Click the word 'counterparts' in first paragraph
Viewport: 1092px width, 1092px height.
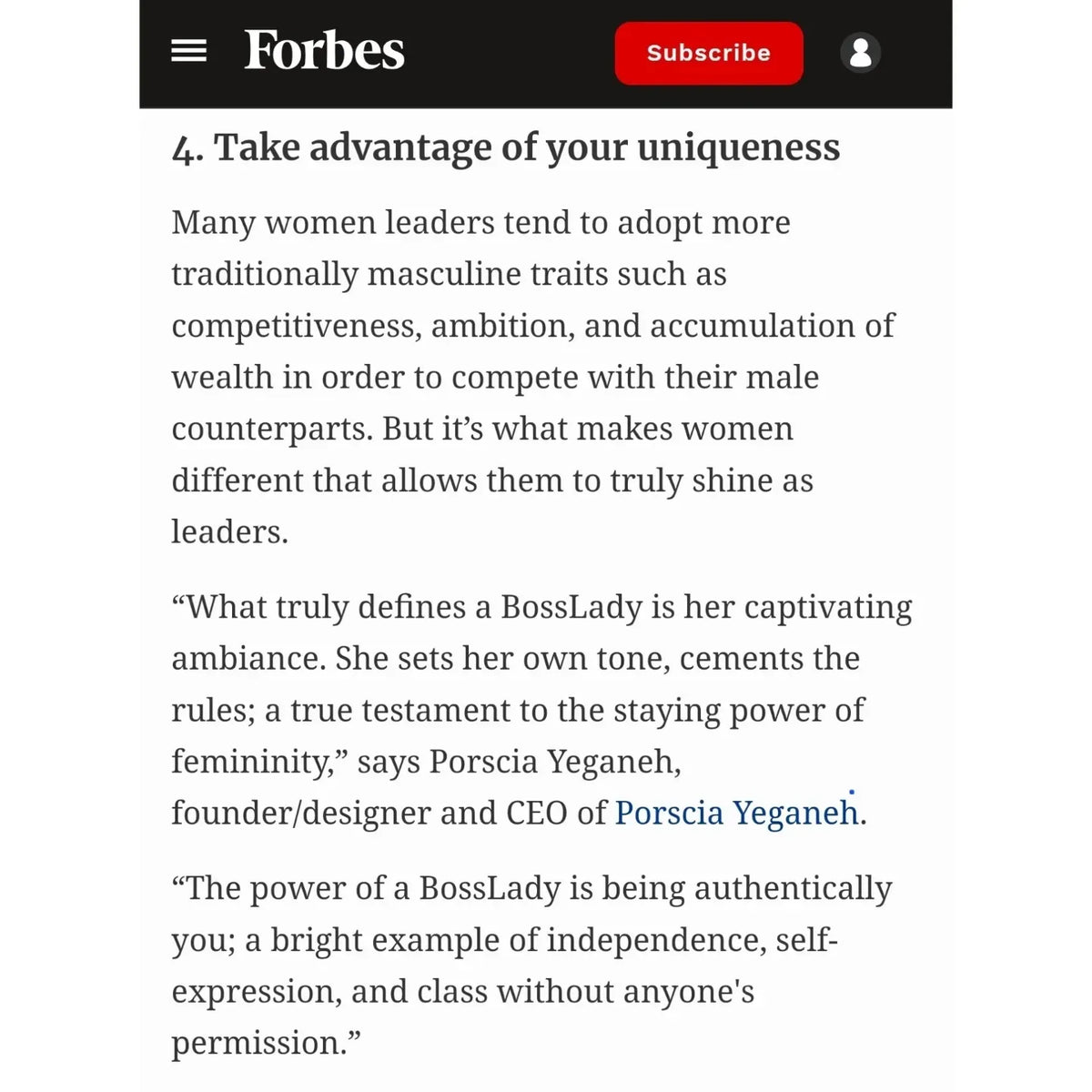[272, 429]
